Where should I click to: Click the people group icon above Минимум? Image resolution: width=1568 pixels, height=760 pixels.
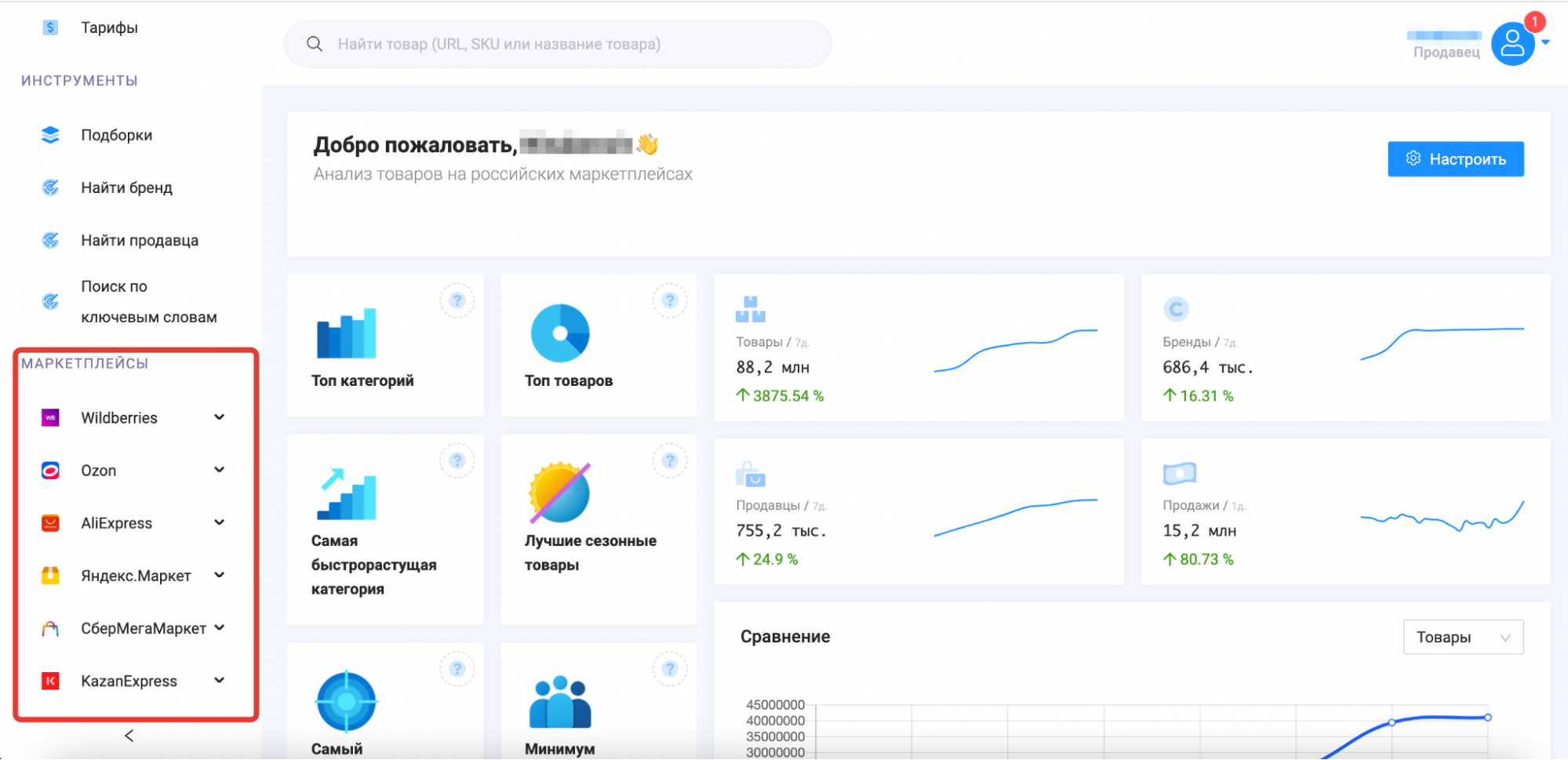click(560, 702)
